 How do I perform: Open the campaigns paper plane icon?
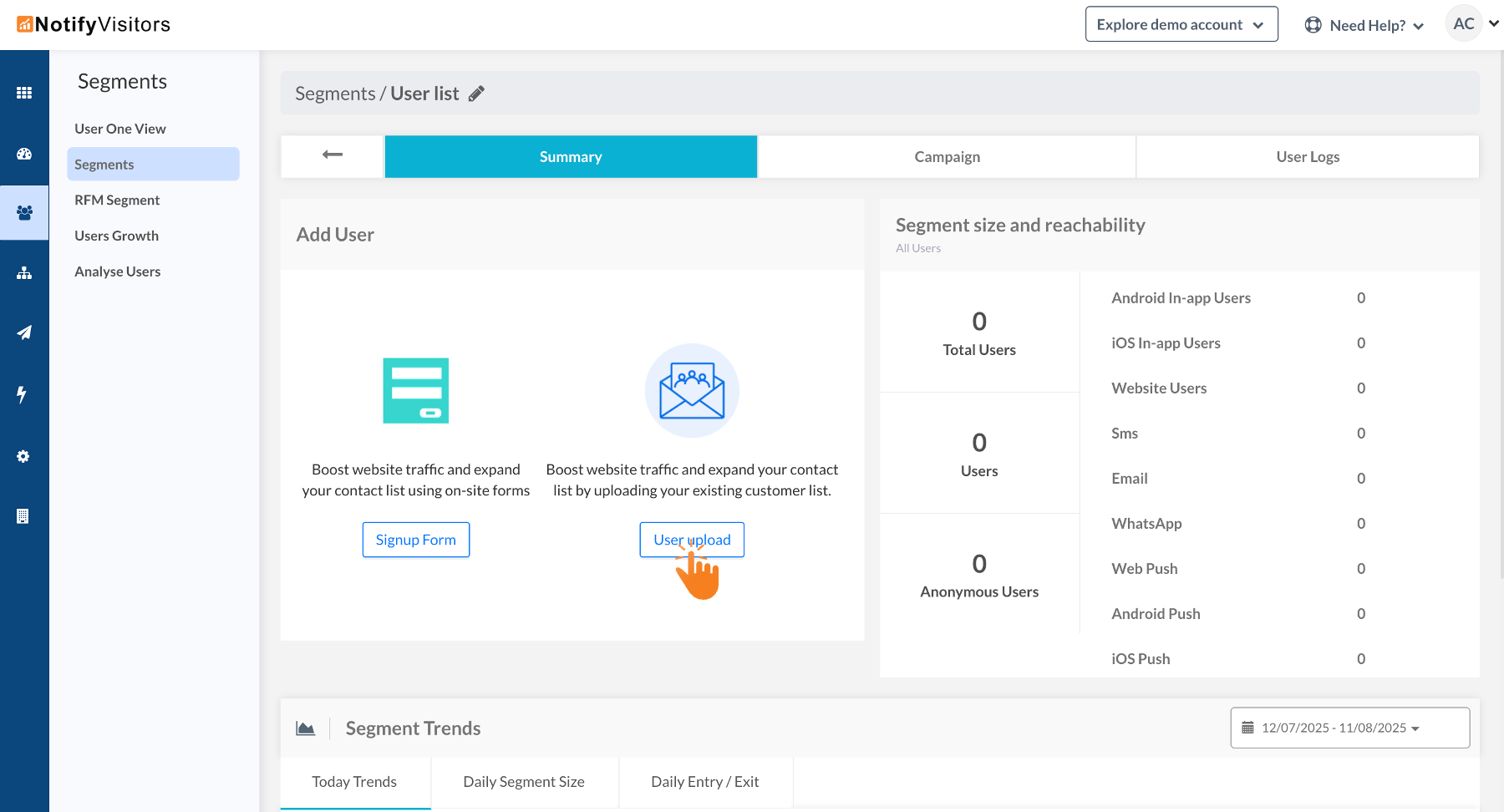pos(24,332)
